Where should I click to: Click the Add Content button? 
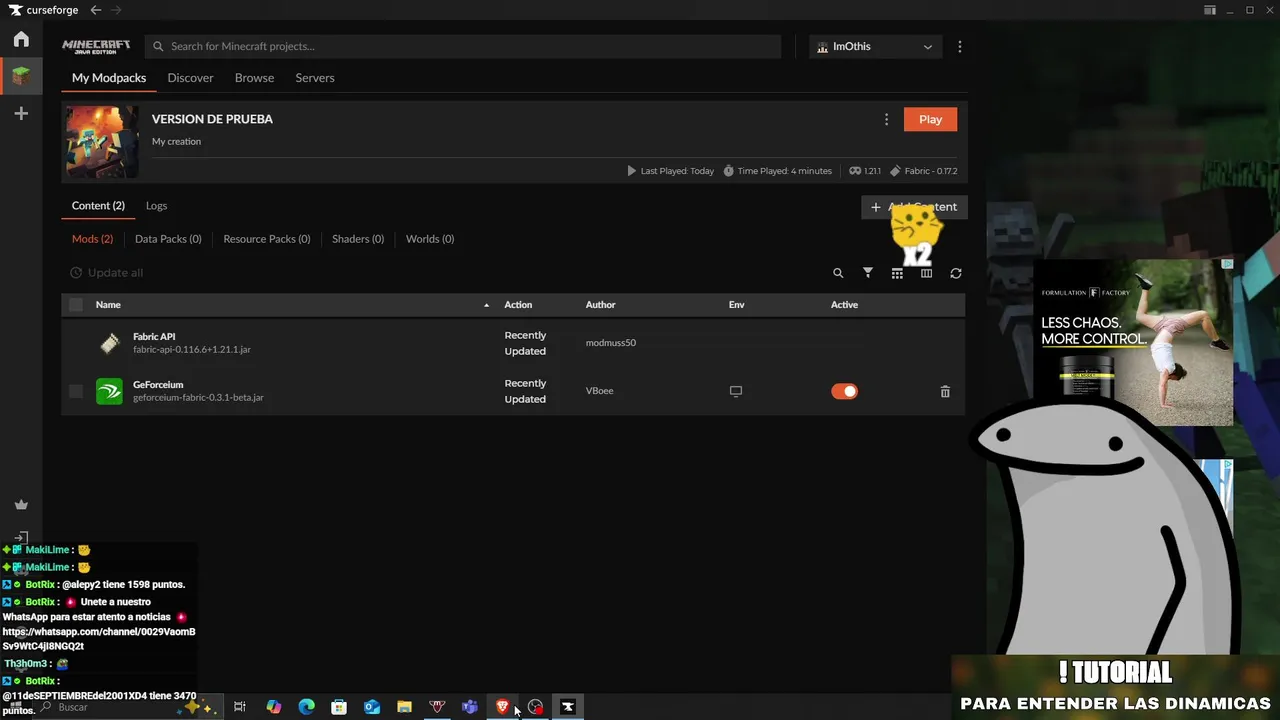(x=914, y=207)
